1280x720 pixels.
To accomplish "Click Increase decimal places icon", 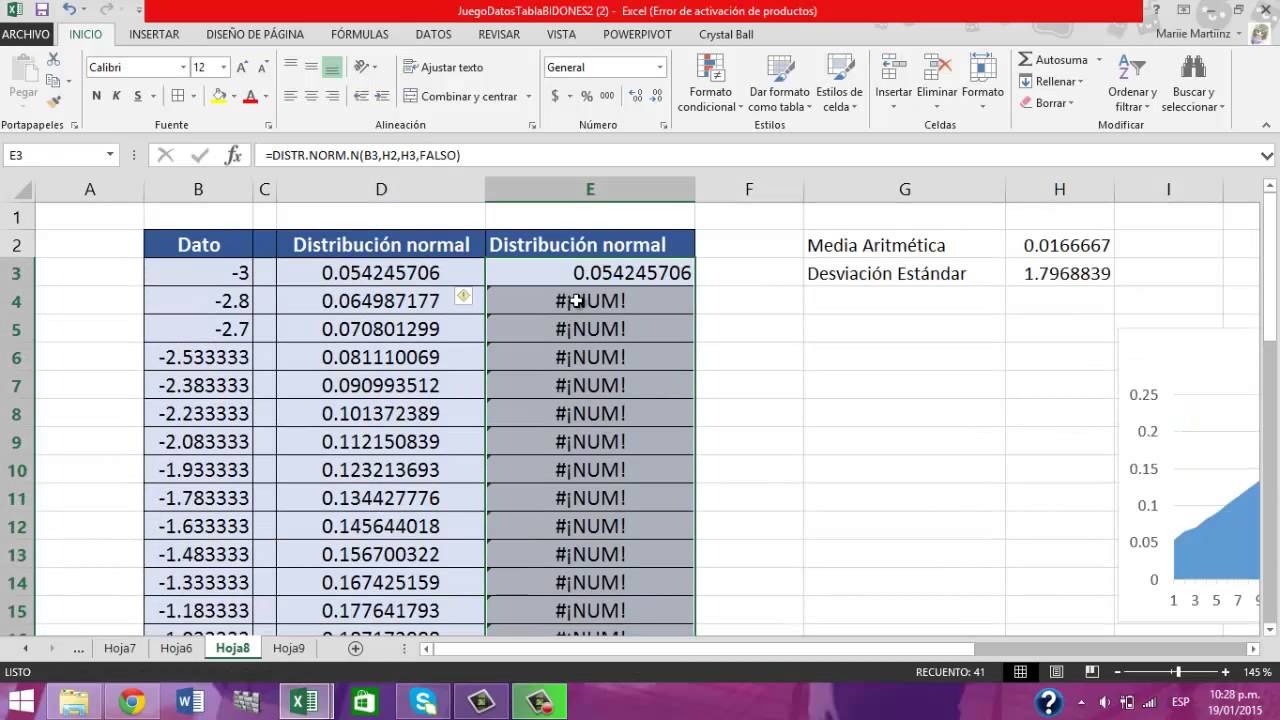I will tap(634, 96).
